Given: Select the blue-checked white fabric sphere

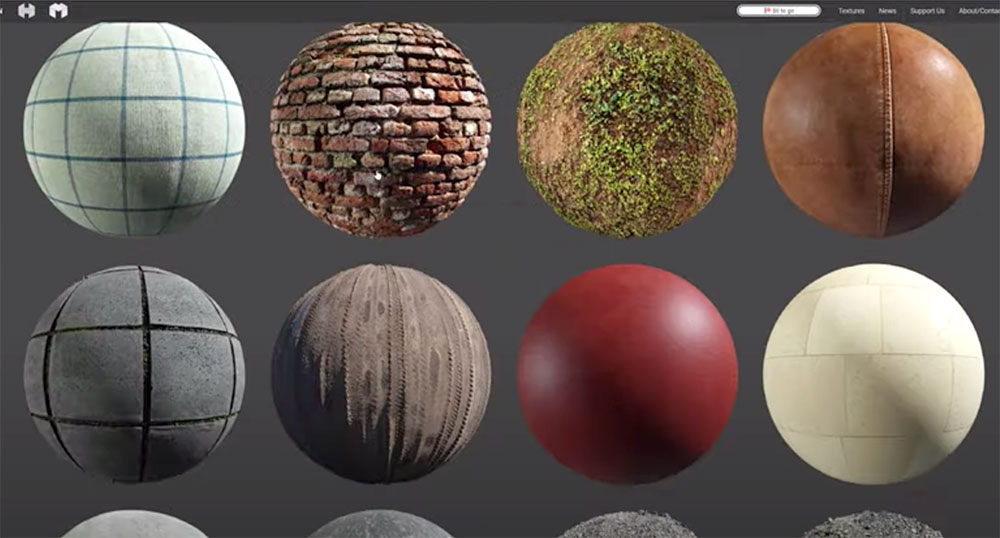Looking at the screenshot, I should (134, 129).
